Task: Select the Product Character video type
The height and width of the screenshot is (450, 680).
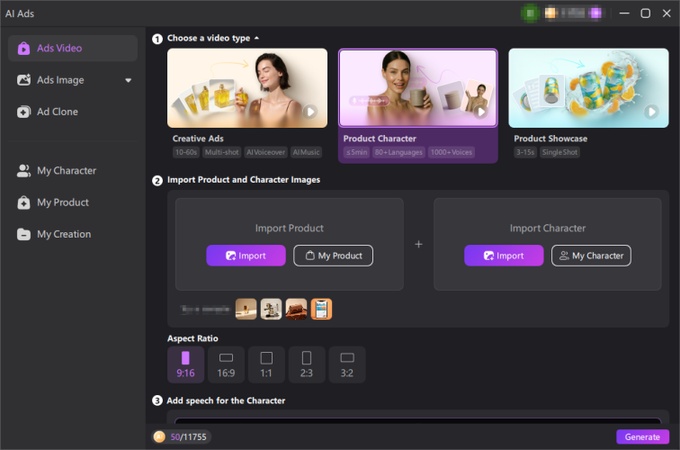Action: [x=418, y=105]
